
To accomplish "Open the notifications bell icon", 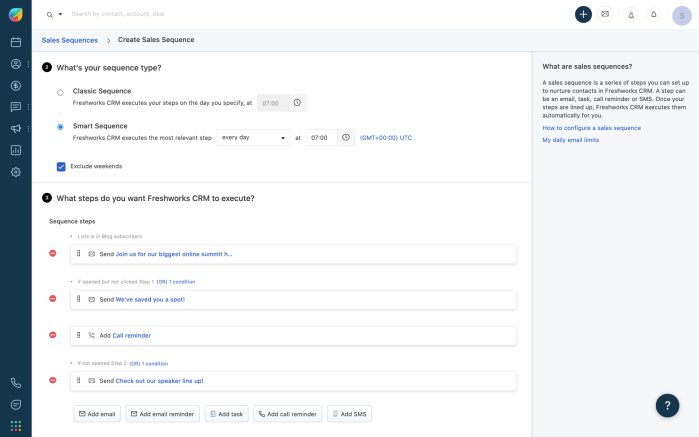I will (654, 15).
